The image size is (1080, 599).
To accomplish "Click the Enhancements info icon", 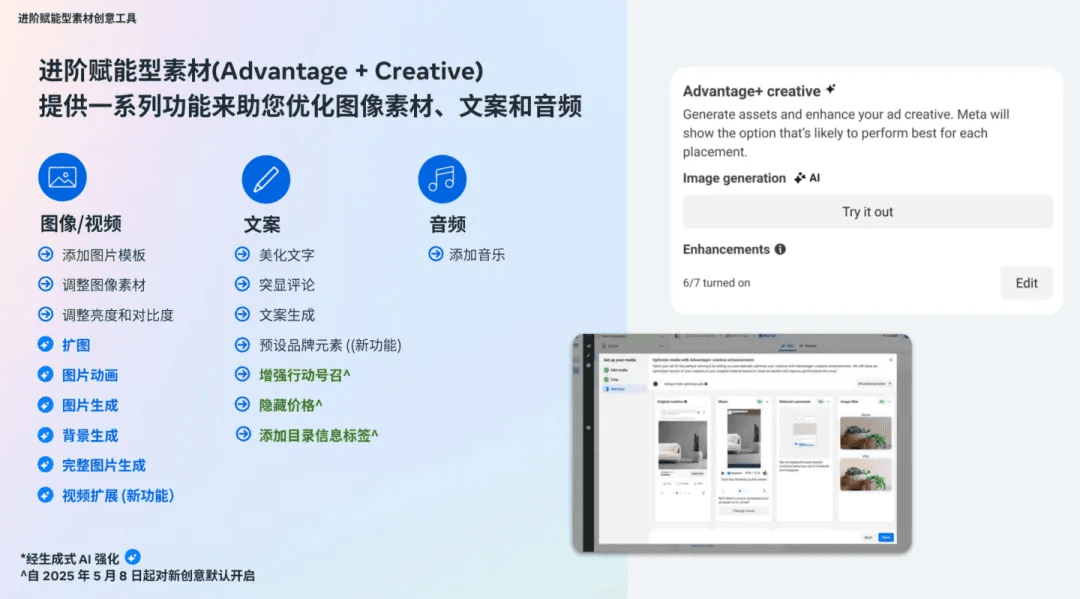I will (780, 249).
